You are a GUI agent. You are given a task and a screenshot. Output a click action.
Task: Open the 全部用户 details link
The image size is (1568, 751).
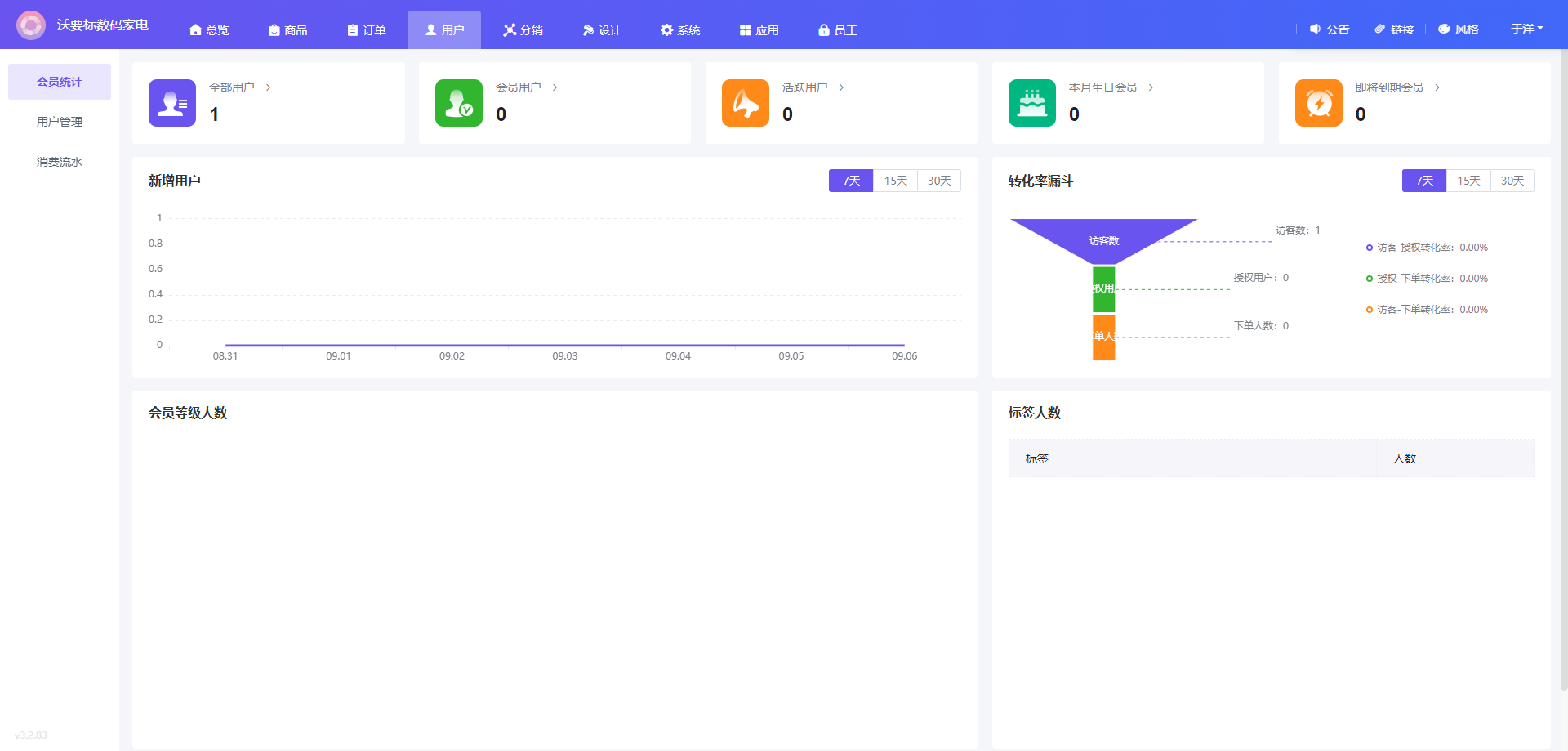[x=240, y=87]
